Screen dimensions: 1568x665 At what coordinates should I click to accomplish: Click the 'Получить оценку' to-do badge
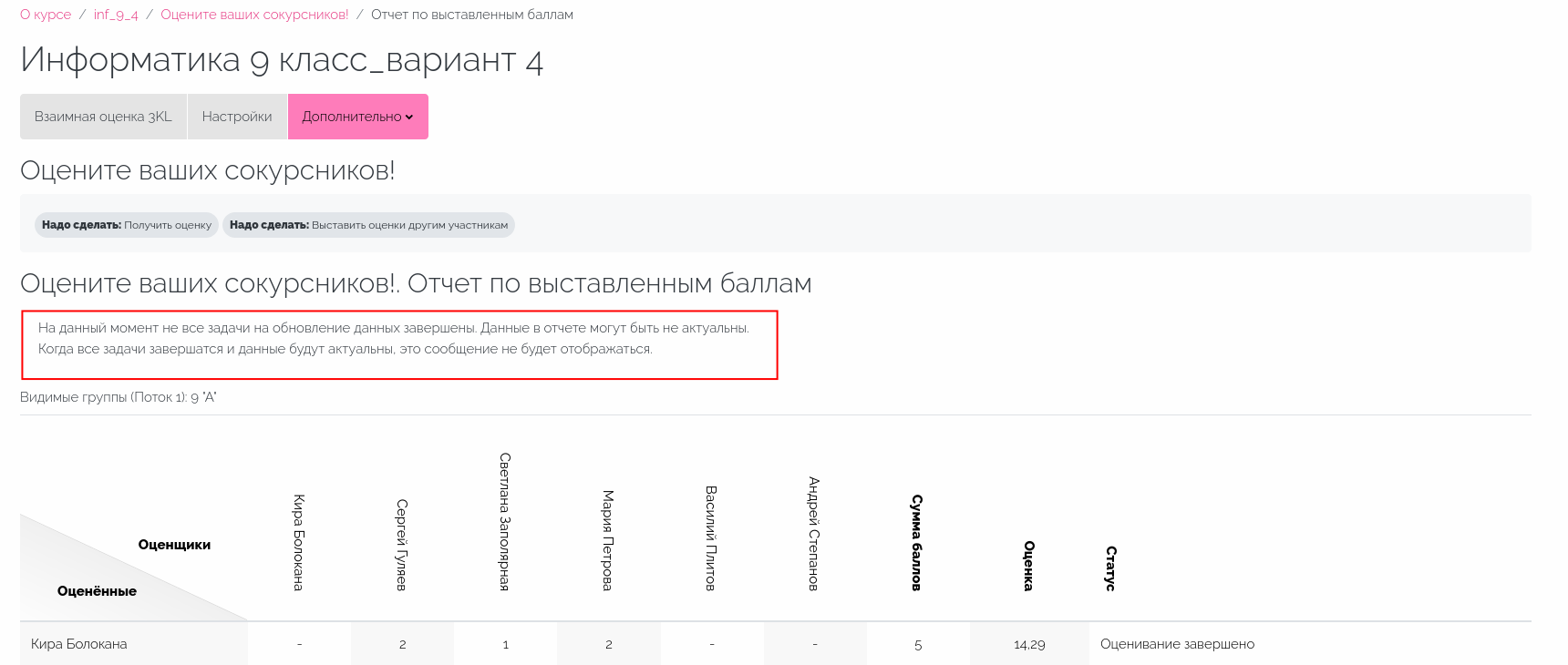(x=127, y=225)
